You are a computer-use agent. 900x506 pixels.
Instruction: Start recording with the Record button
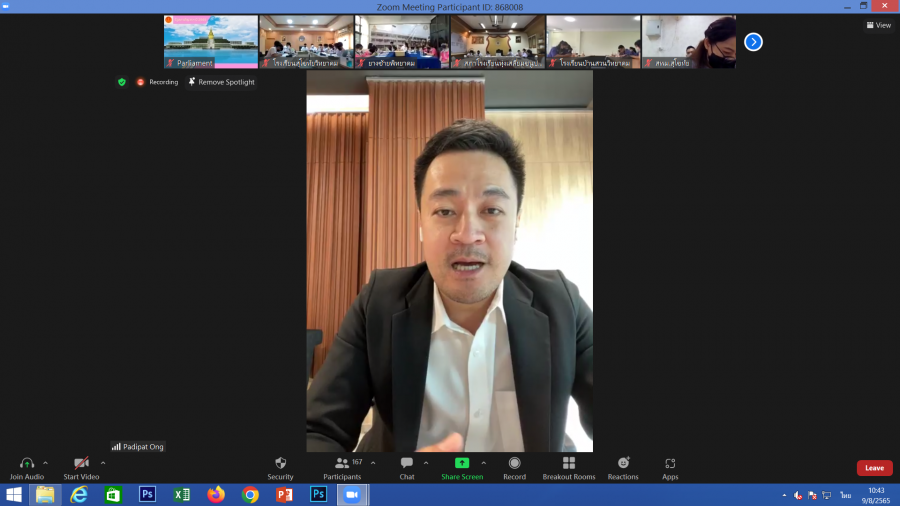pyautogui.click(x=514, y=467)
